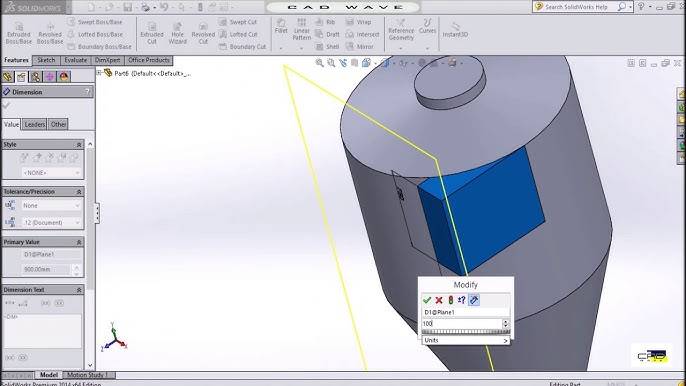Accept value with green checkmark in Modify
The image size is (686, 386).
(427, 300)
